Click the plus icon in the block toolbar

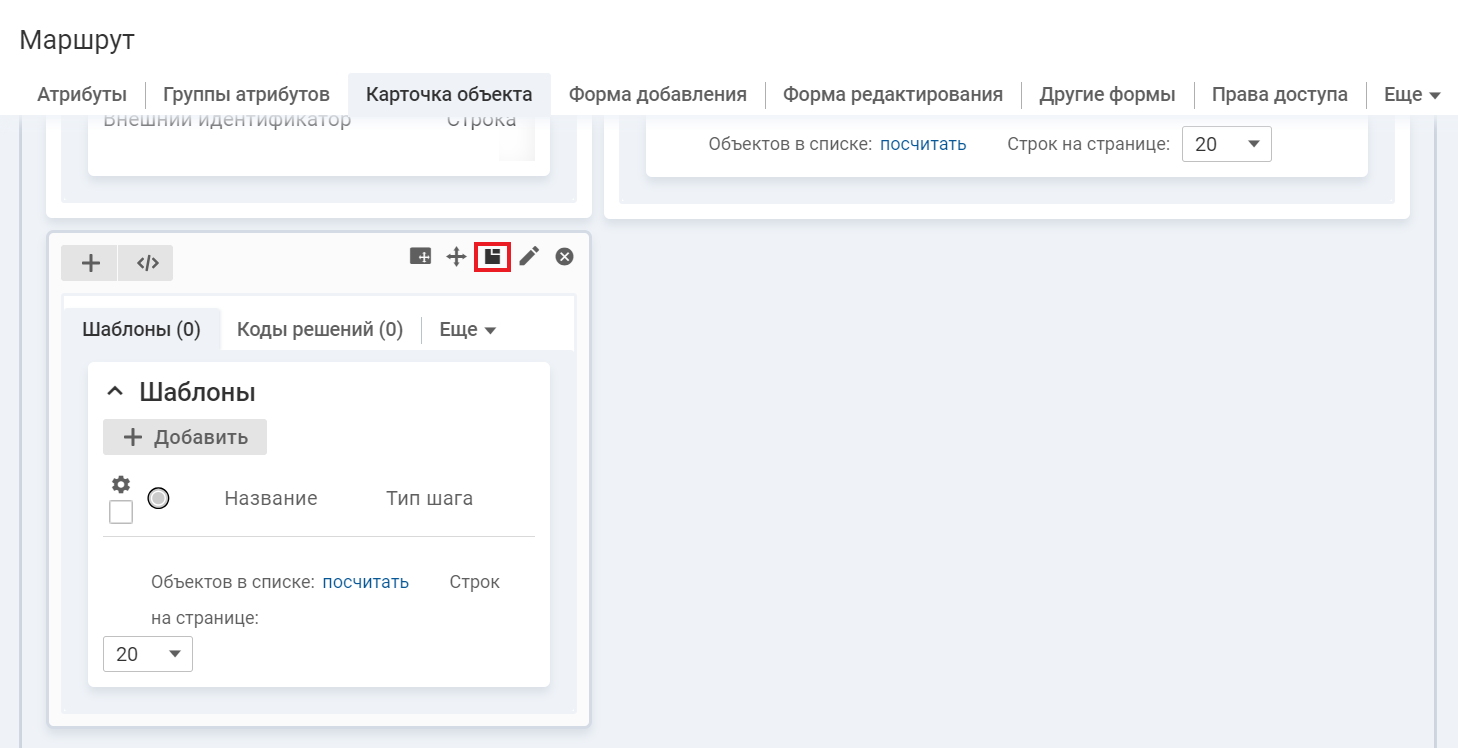click(90, 263)
